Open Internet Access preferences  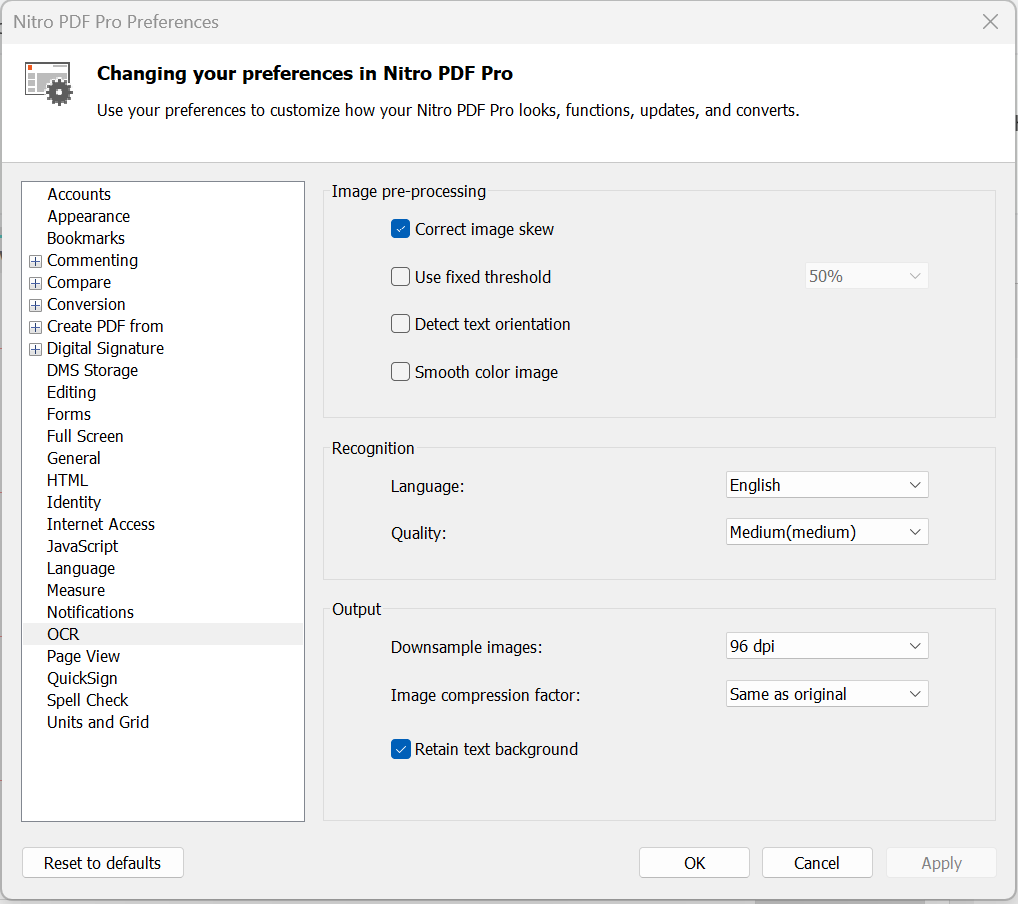pyautogui.click(x=101, y=525)
